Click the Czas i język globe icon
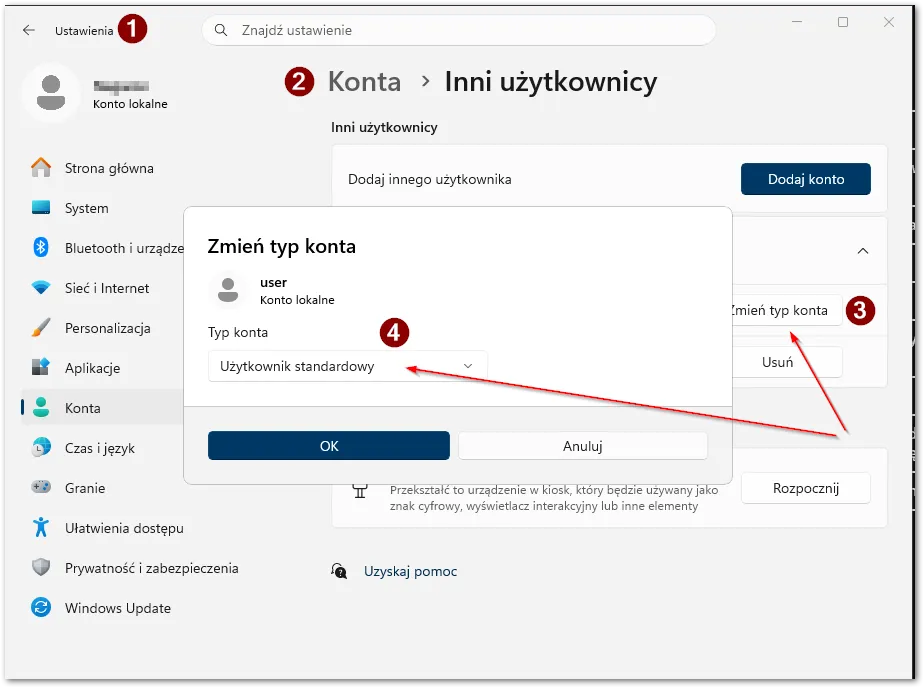This screenshot has height=688, width=924. coord(41,448)
